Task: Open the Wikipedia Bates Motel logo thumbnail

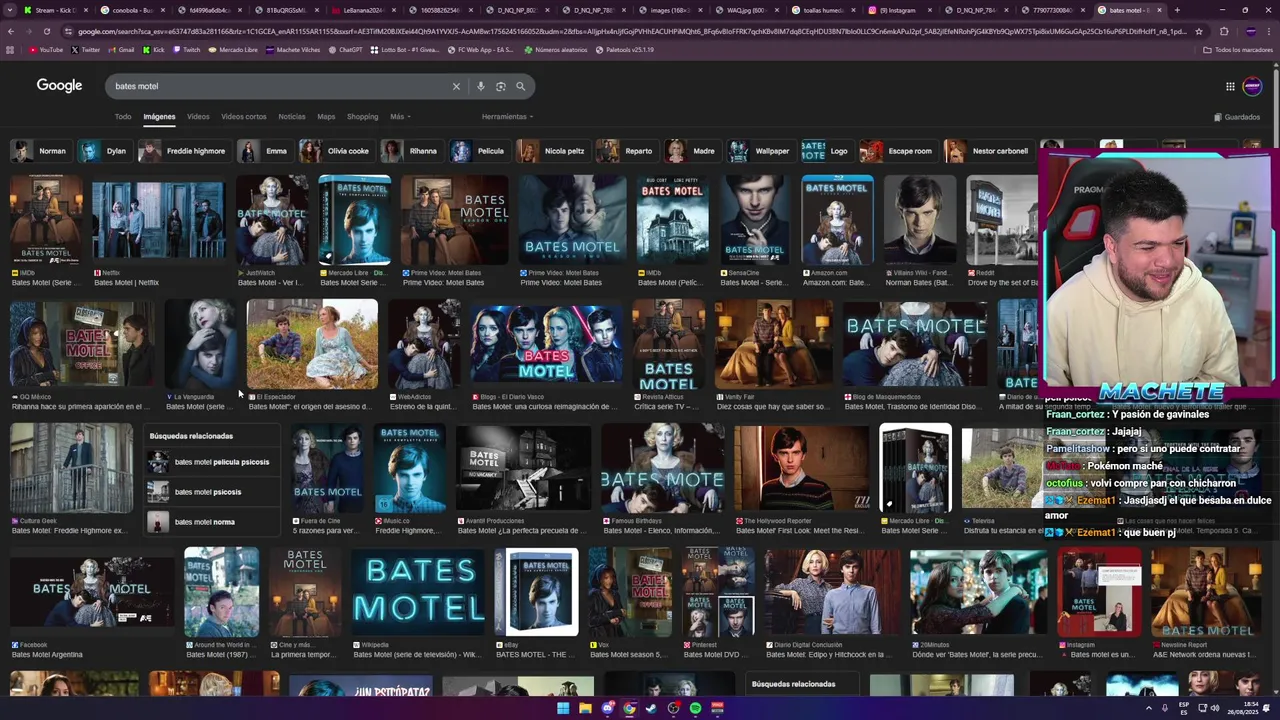Action: tap(418, 591)
